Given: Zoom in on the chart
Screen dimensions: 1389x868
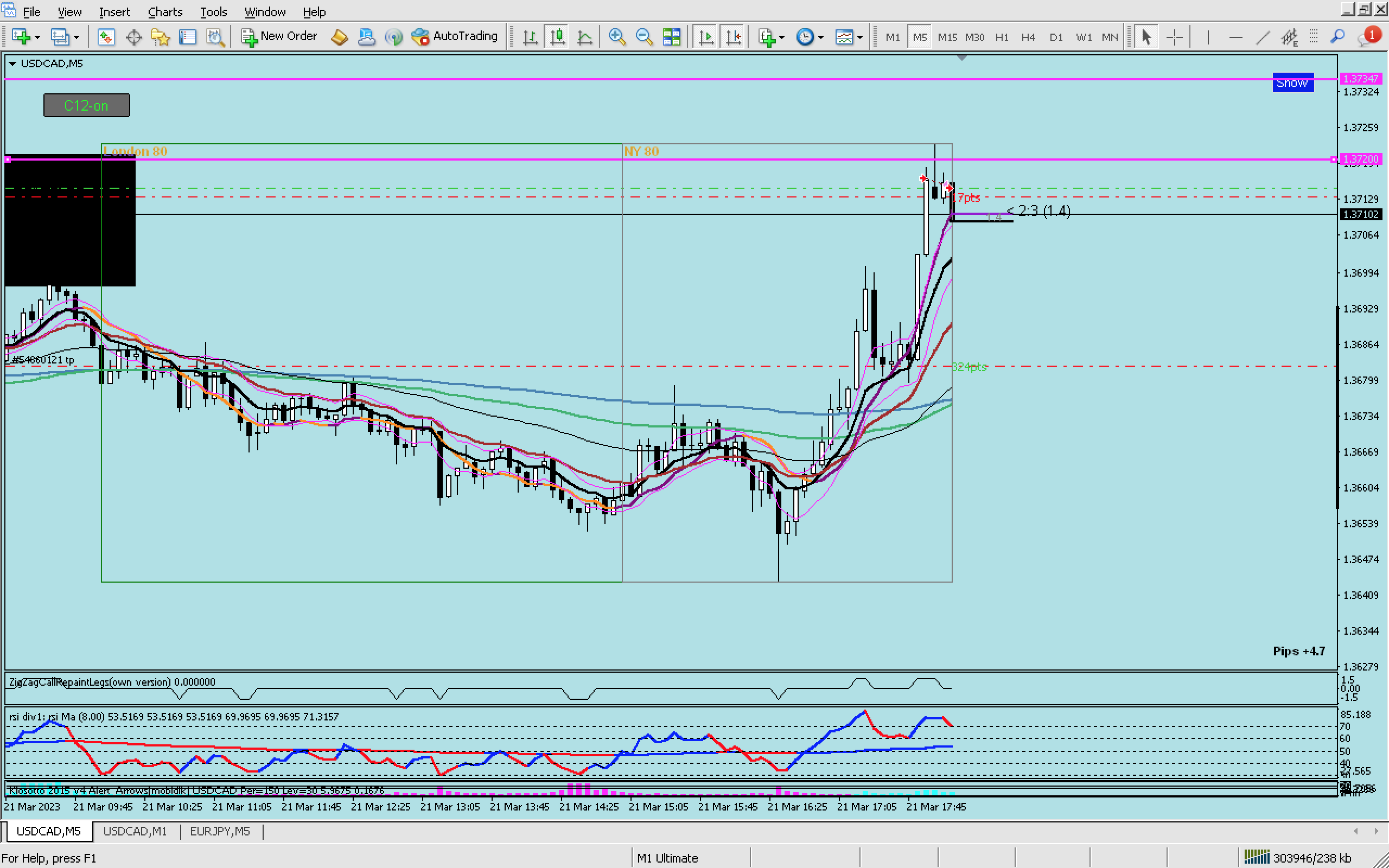Looking at the screenshot, I should (x=616, y=37).
